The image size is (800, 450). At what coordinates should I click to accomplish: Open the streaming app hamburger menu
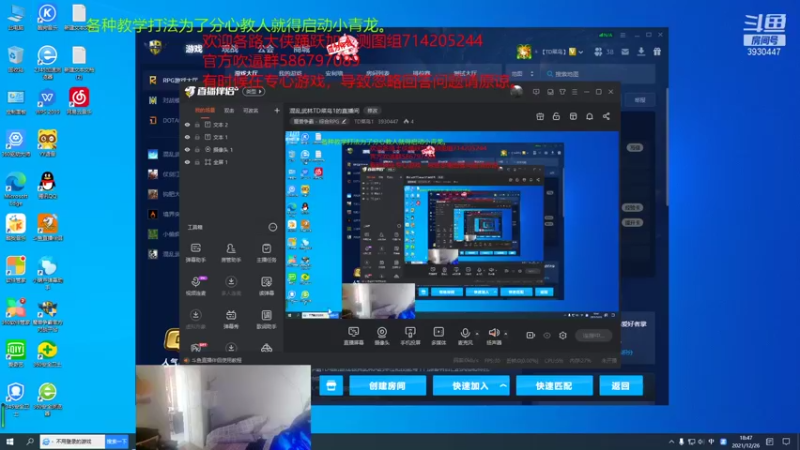574,92
